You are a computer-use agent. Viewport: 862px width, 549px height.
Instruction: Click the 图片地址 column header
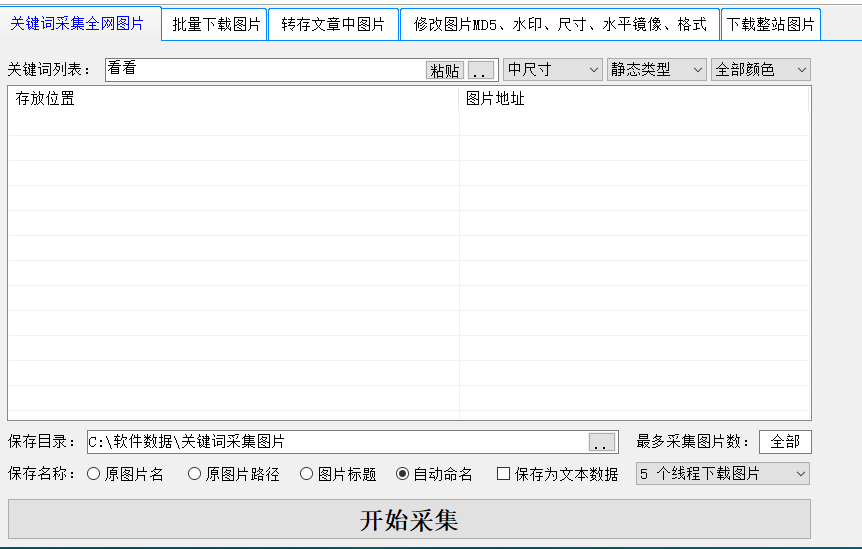click(634, 99)
